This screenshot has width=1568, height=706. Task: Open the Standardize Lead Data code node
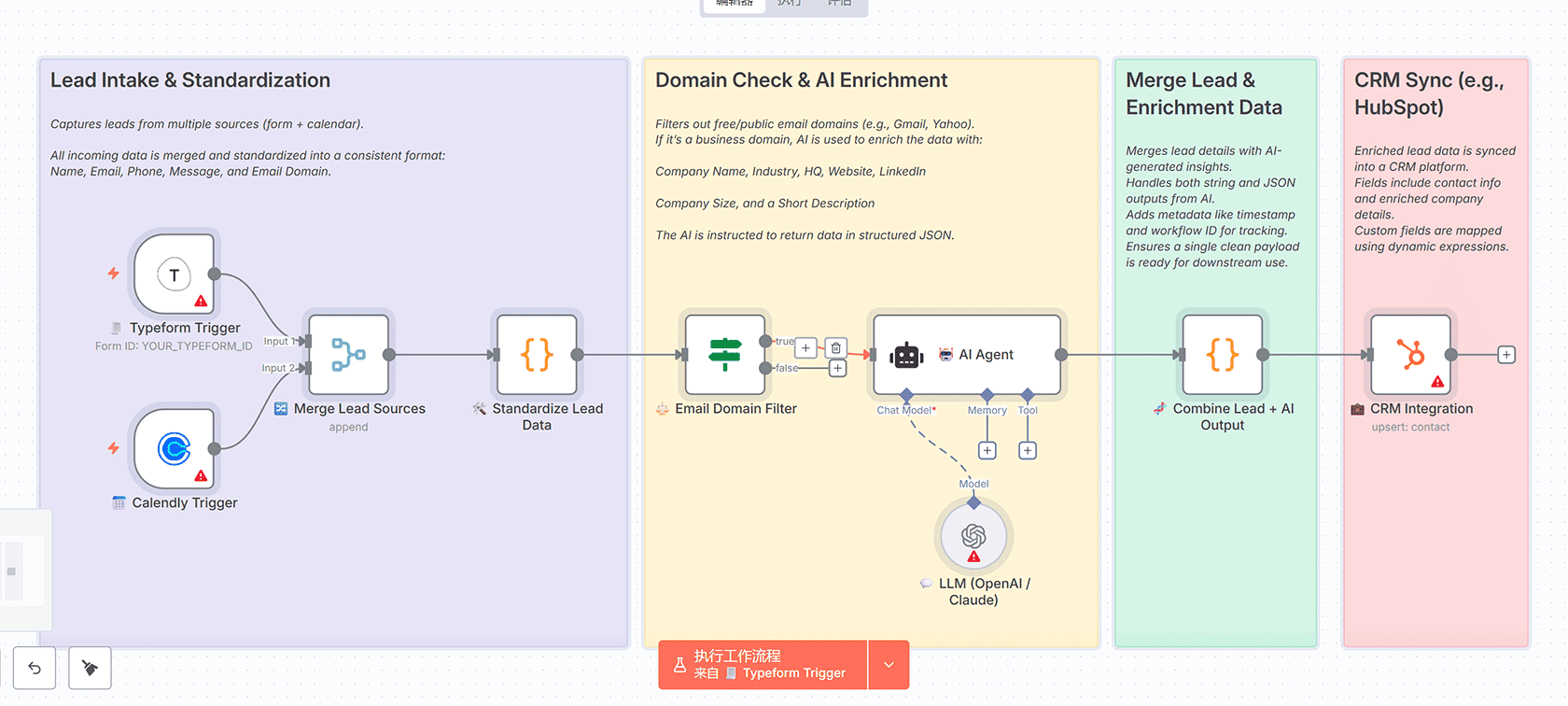pyautogui.click(x=537, y=355)
